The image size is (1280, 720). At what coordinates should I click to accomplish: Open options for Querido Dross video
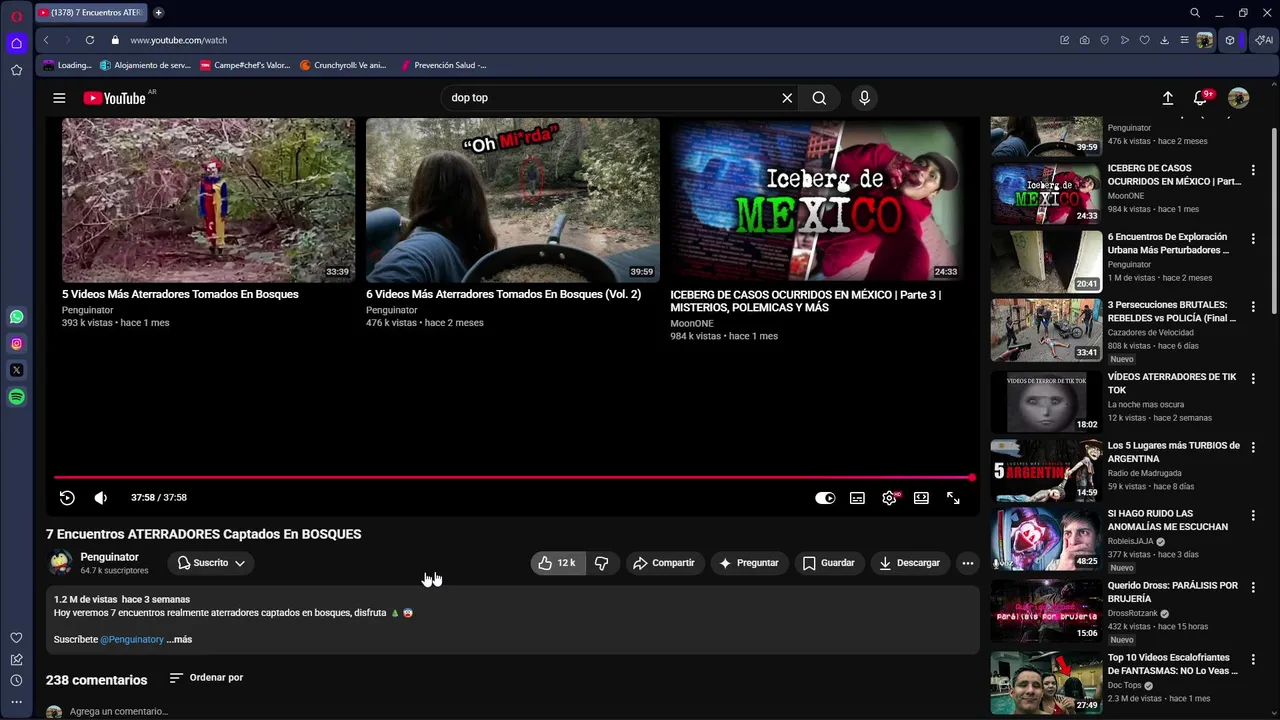[1253, 587]
